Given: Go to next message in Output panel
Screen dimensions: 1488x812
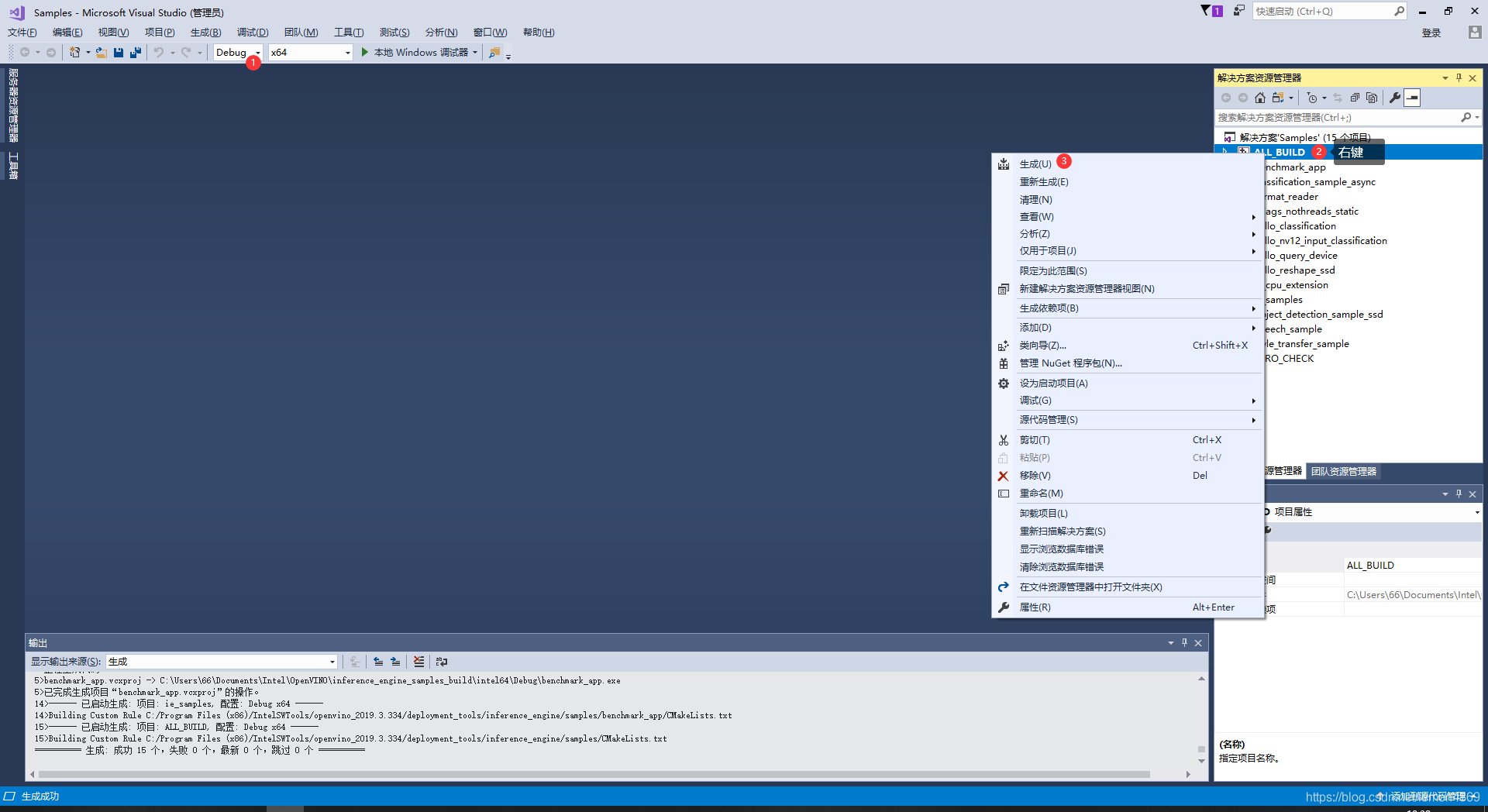Looking at the screenshot, I should coord(395,662).
